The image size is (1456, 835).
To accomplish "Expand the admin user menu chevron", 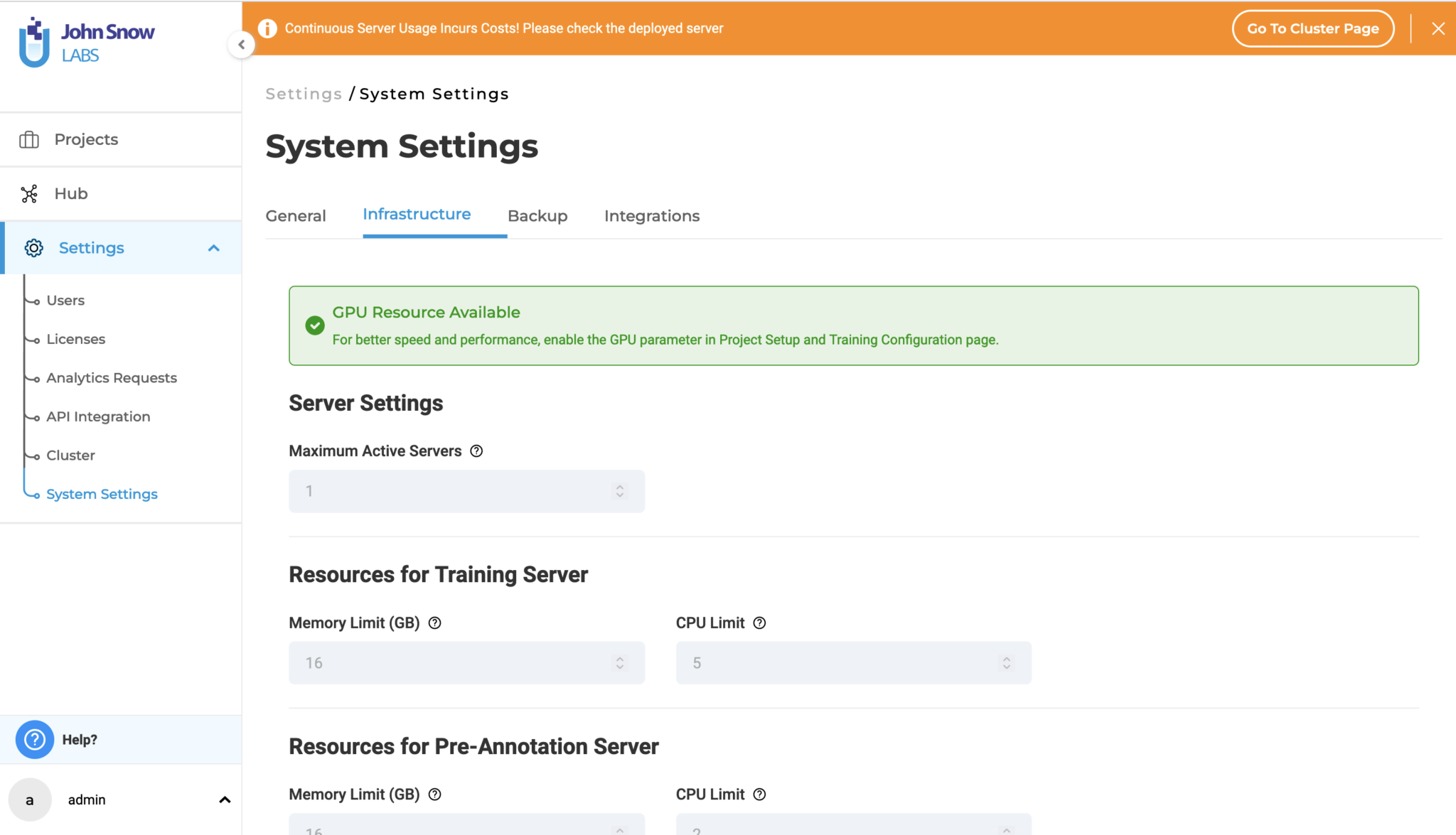I will coord(225,800).
